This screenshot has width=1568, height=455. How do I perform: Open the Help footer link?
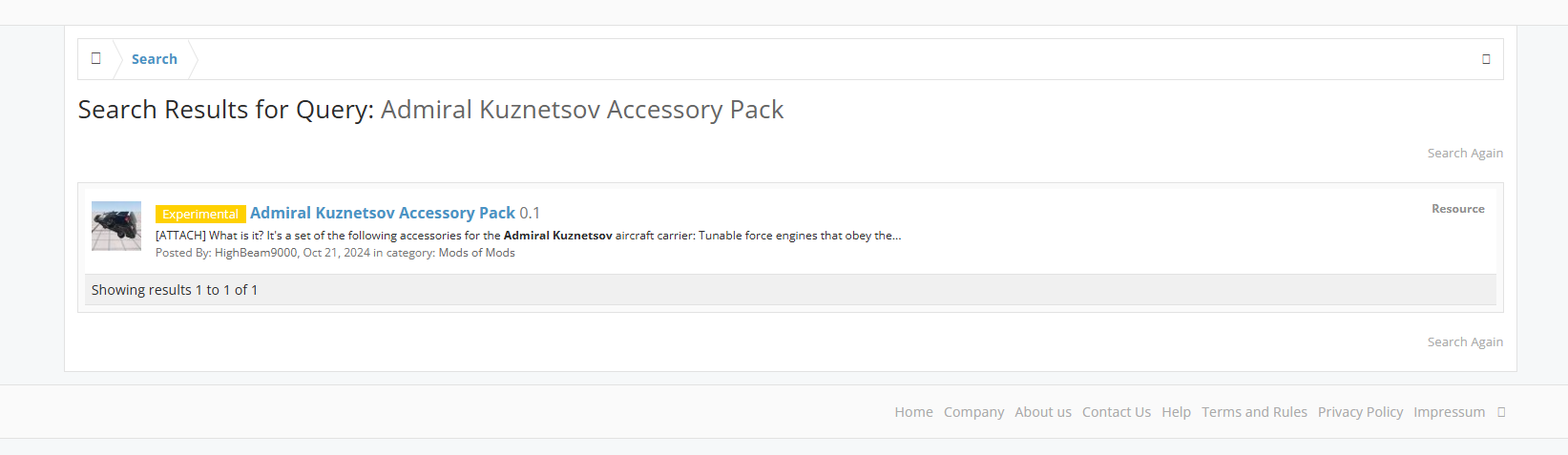(x=1176, y=412)
